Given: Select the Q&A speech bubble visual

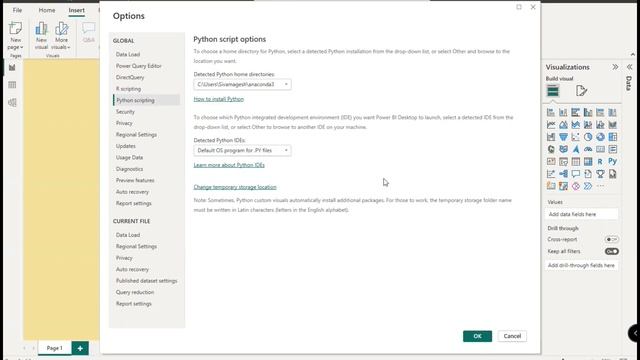Looking at the screenshot, I should tap(576, 174).
